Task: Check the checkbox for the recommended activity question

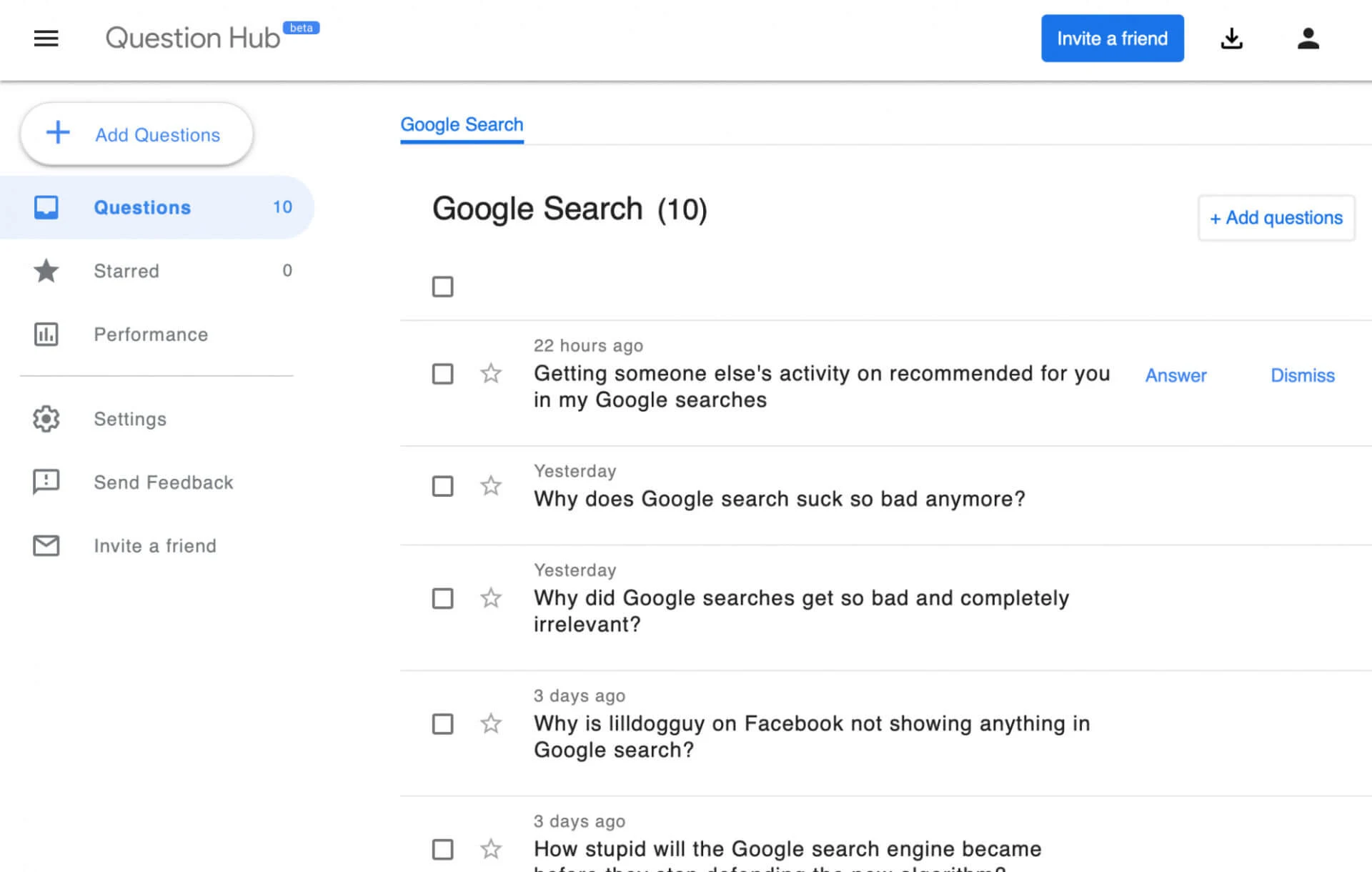Action: [442, 374]
